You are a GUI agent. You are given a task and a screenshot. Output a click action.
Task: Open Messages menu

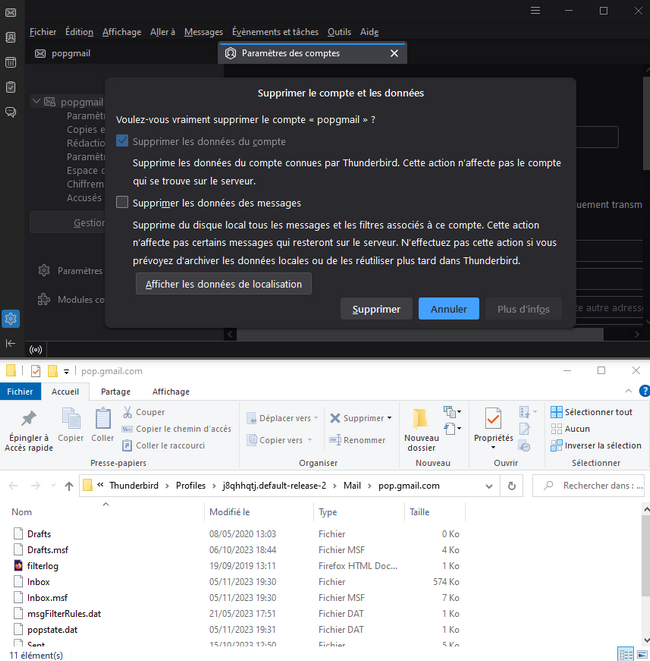pos(204,32)
